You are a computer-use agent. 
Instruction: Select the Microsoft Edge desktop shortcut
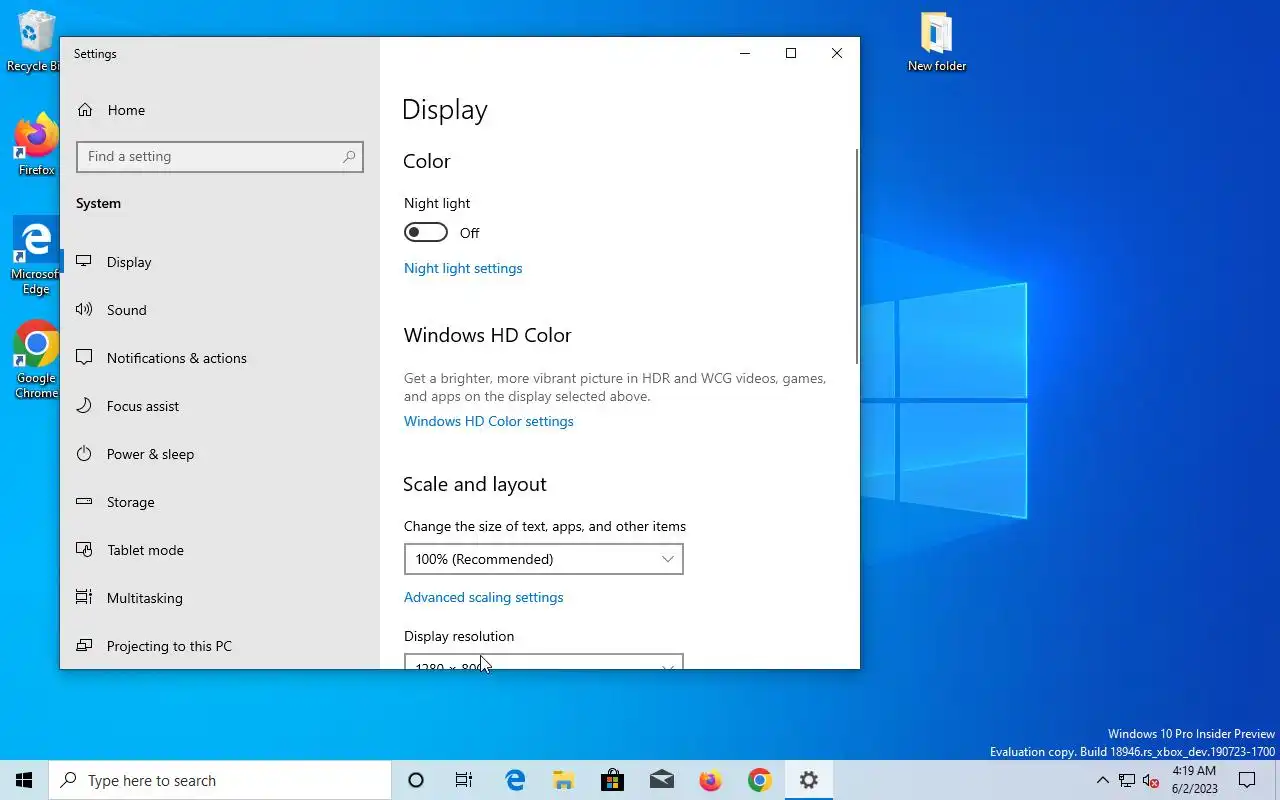coord(36,257)
